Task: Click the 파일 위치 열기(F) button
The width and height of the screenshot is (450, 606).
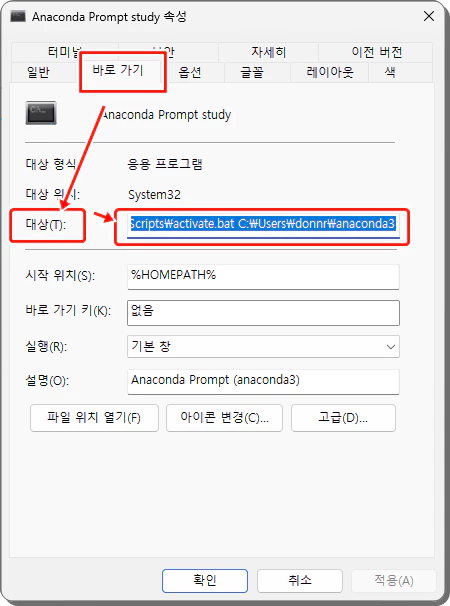Action: coord(94,418)
